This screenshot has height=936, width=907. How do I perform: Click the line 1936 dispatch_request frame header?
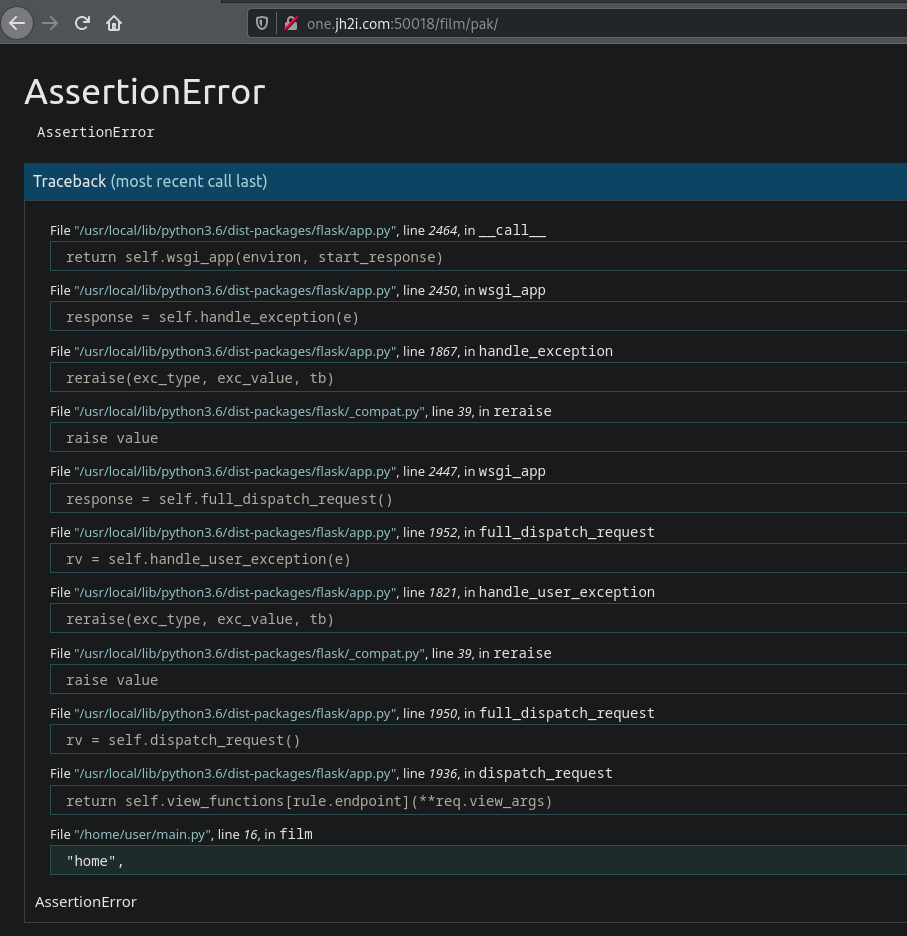pos(331,773)
